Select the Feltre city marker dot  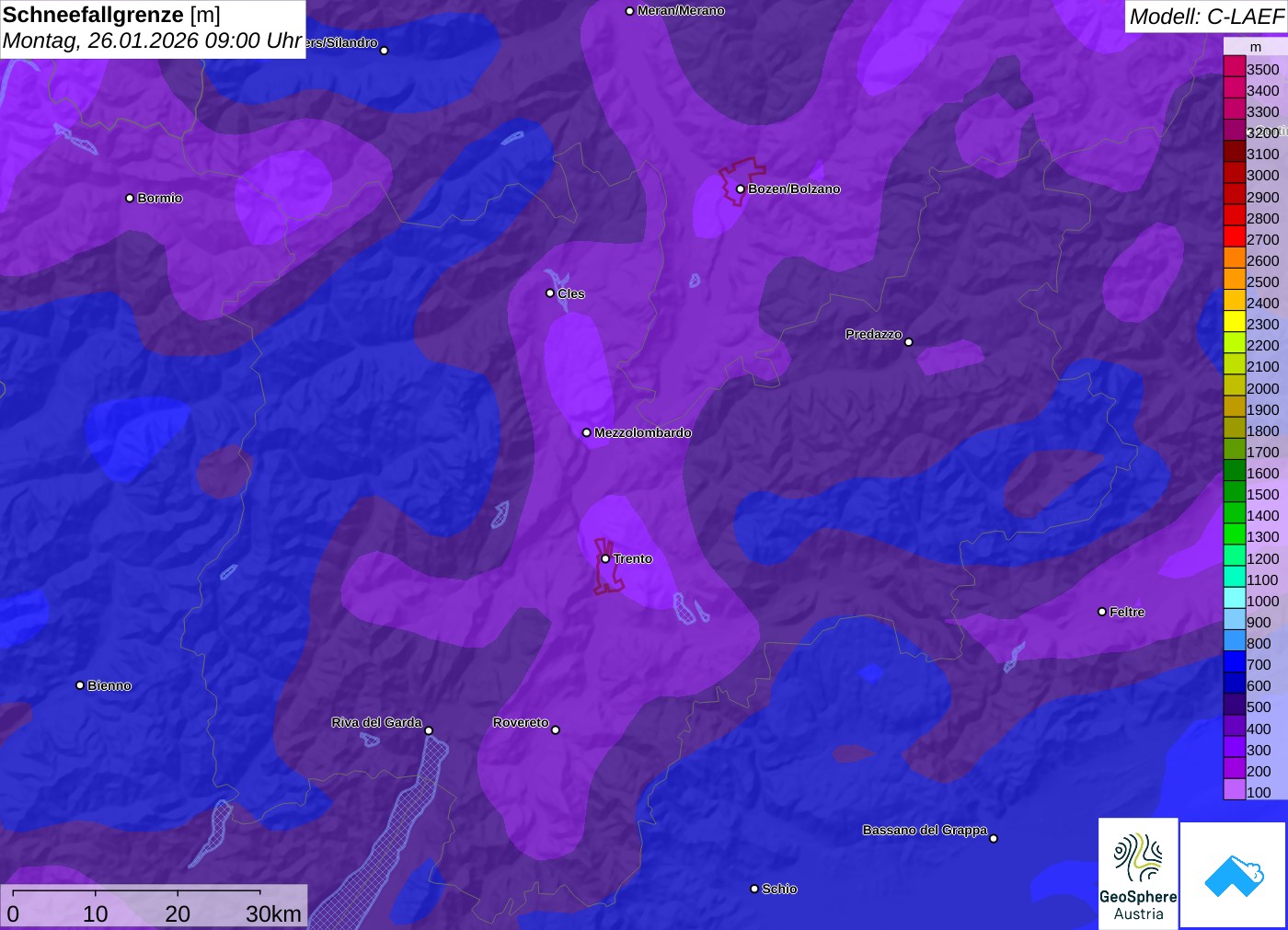click(1102, 612)
